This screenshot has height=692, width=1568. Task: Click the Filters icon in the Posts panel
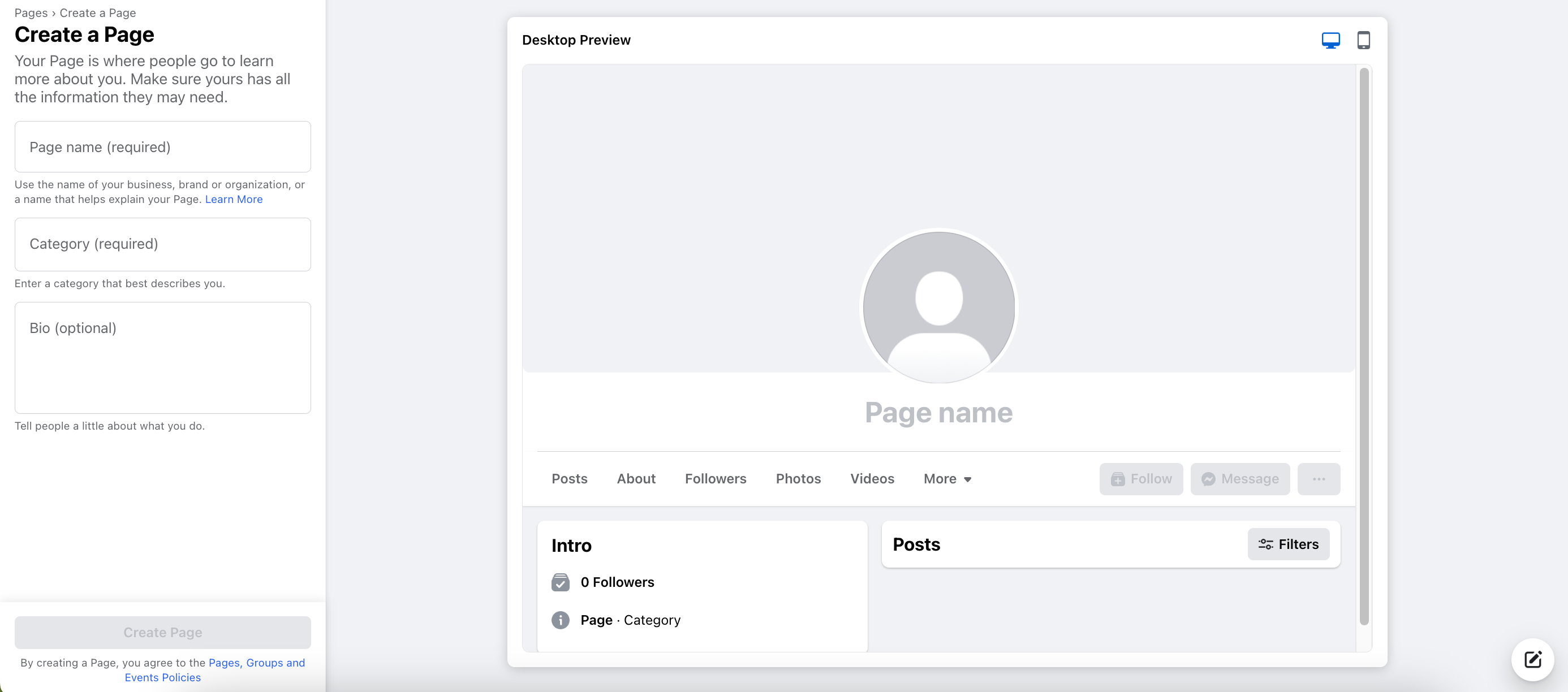1265,544
